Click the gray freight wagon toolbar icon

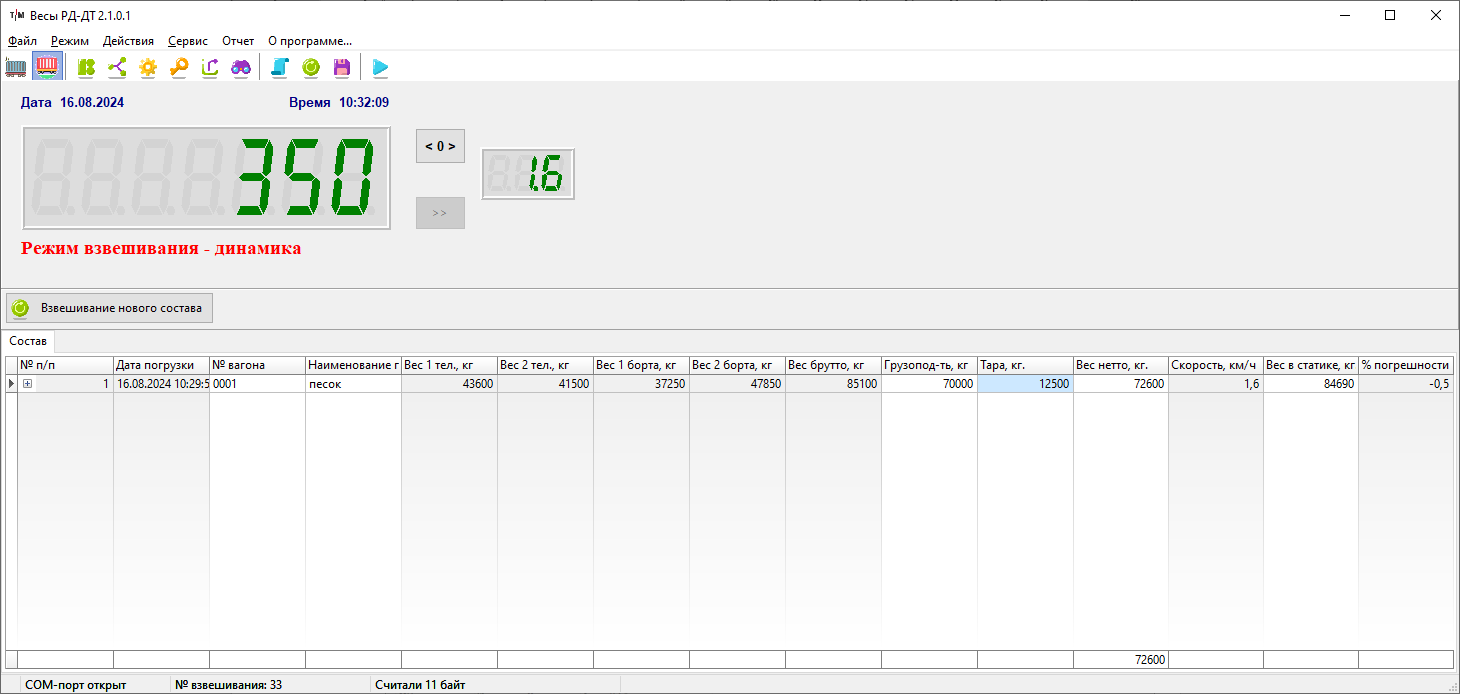[x=16, y=67]
